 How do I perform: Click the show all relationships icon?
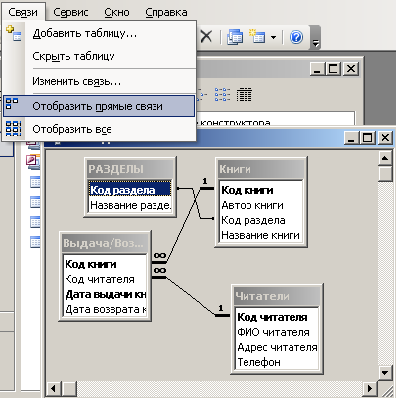click(x=14, y=128)
